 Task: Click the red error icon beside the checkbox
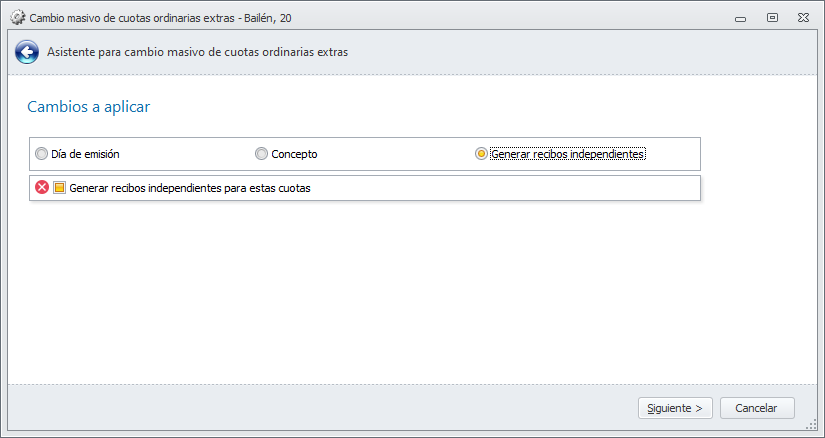pyautogui.click(x=42, y=187)
